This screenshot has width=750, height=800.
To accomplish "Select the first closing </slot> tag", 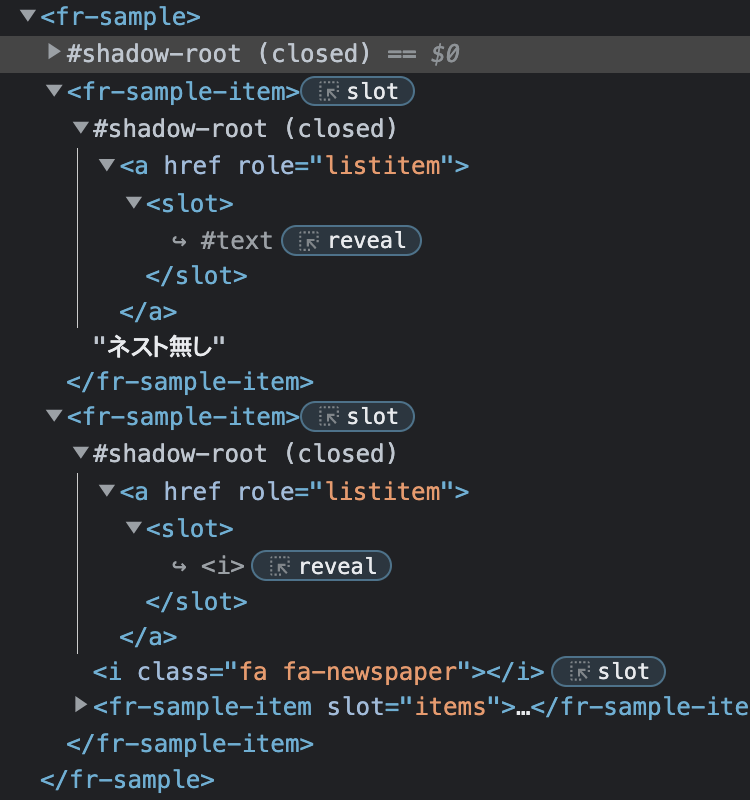I will click(196, 276).
